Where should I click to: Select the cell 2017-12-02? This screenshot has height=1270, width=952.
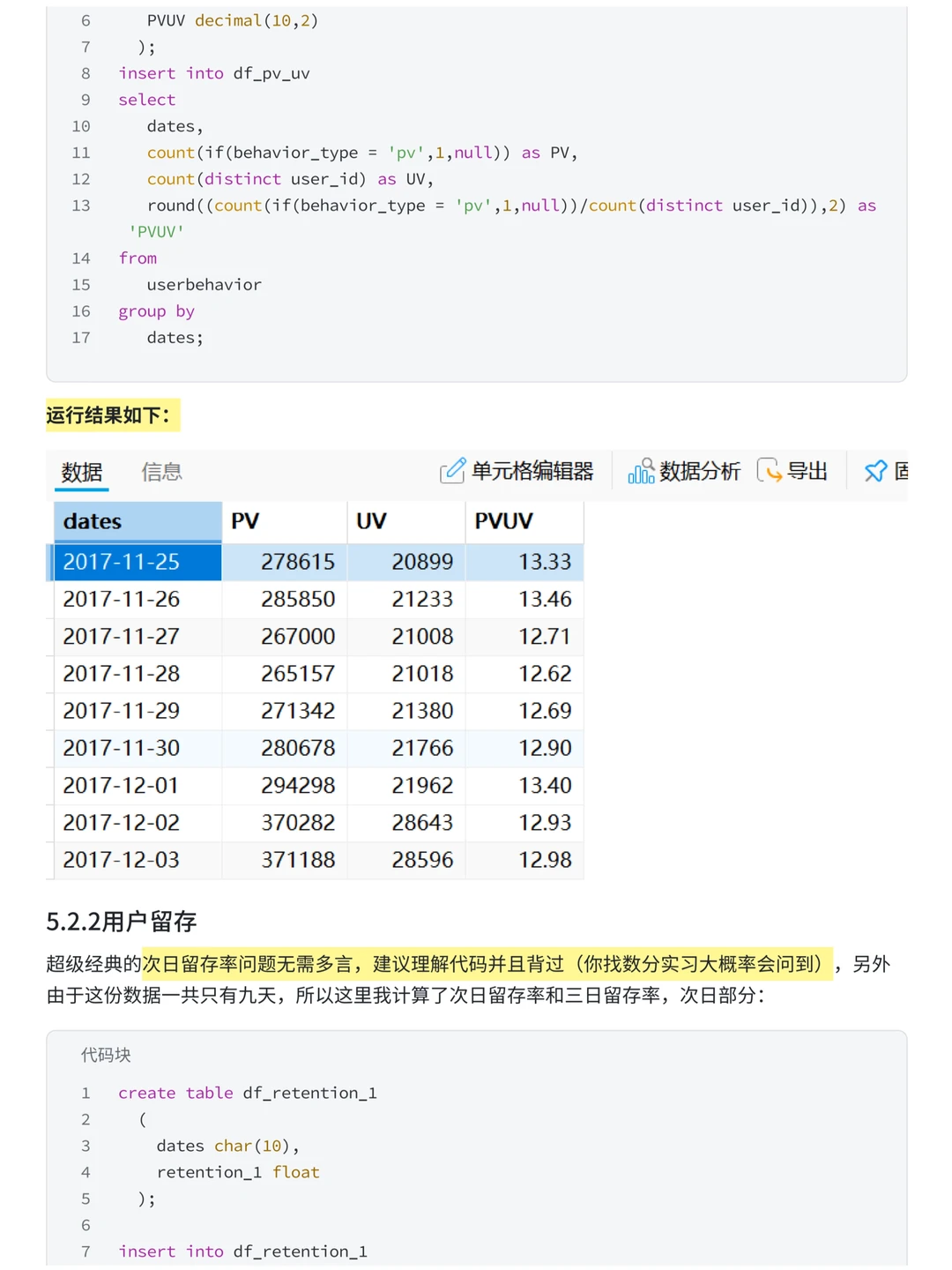[138, 822]
